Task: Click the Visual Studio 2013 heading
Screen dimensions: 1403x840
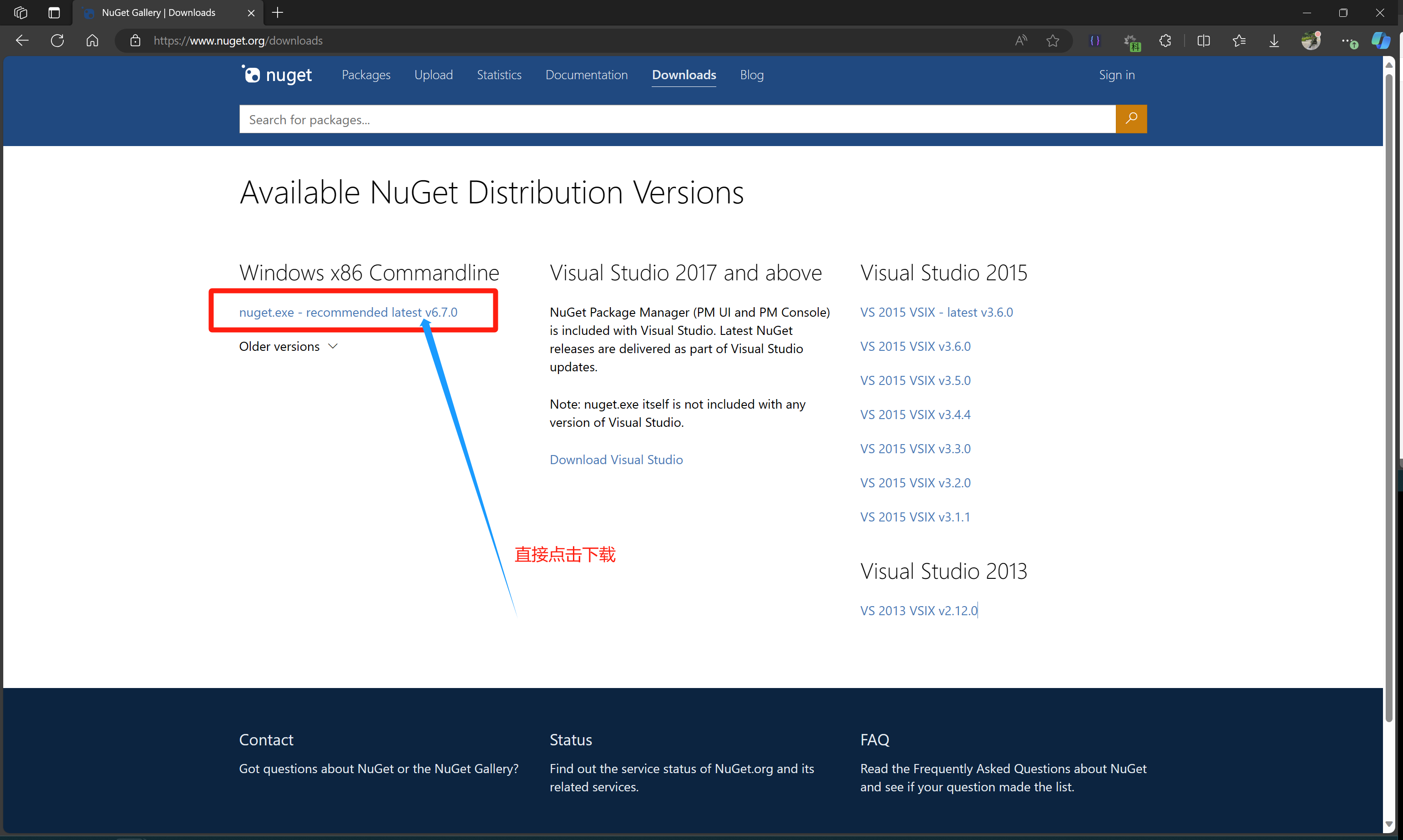Action: [x=943, y=571]
